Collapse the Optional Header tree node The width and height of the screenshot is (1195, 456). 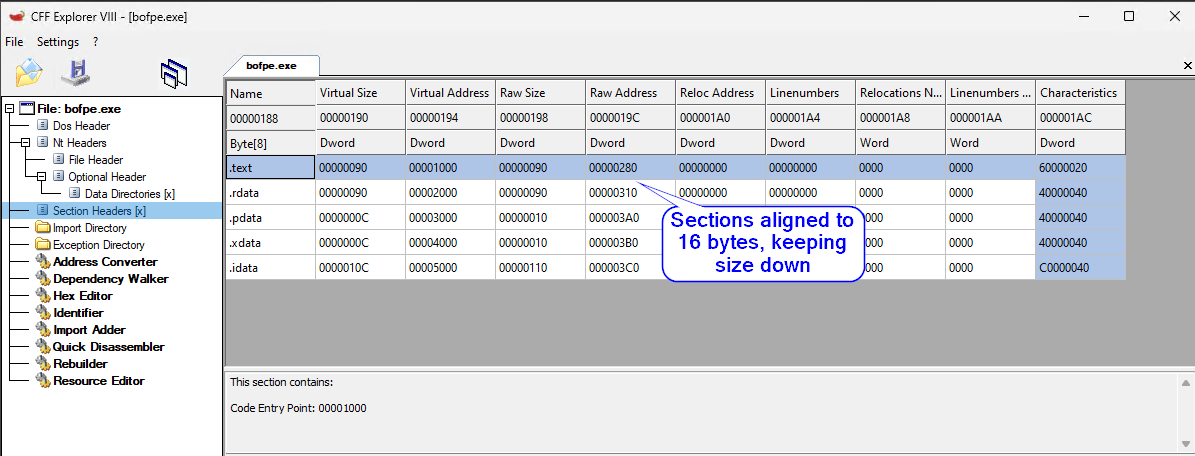pyautogui.click(x=41, y=177)
